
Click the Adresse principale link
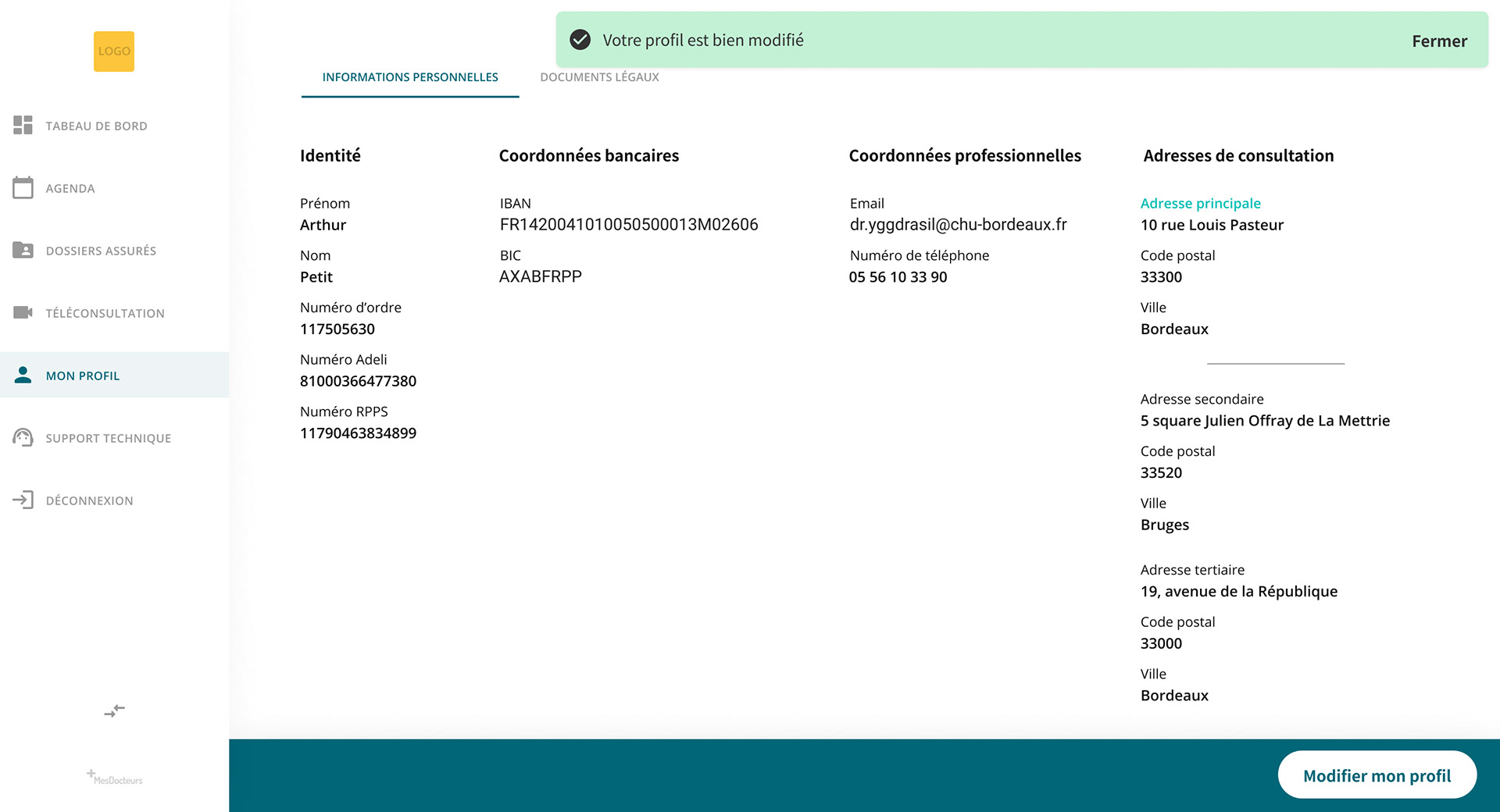click(x=1200, y=203)
